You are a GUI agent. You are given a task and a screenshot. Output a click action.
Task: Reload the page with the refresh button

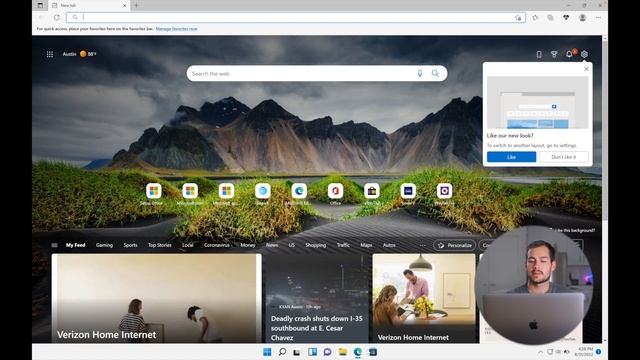tap(57, 18)
